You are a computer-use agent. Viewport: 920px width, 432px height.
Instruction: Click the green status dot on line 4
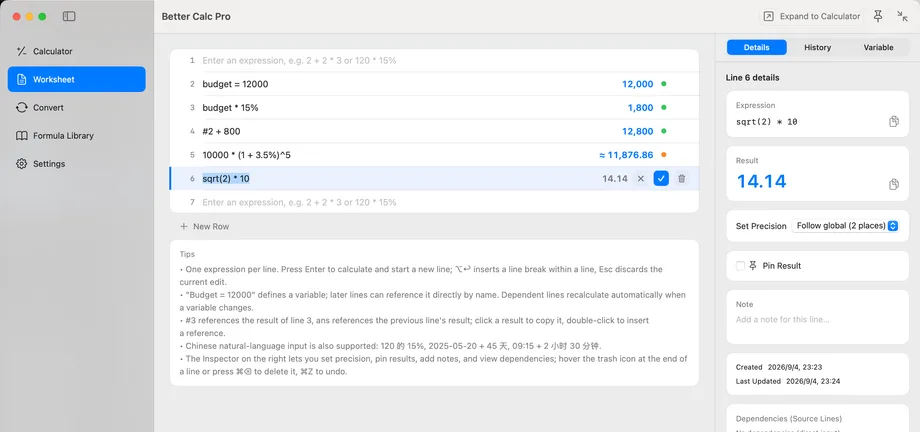[664, 131]
